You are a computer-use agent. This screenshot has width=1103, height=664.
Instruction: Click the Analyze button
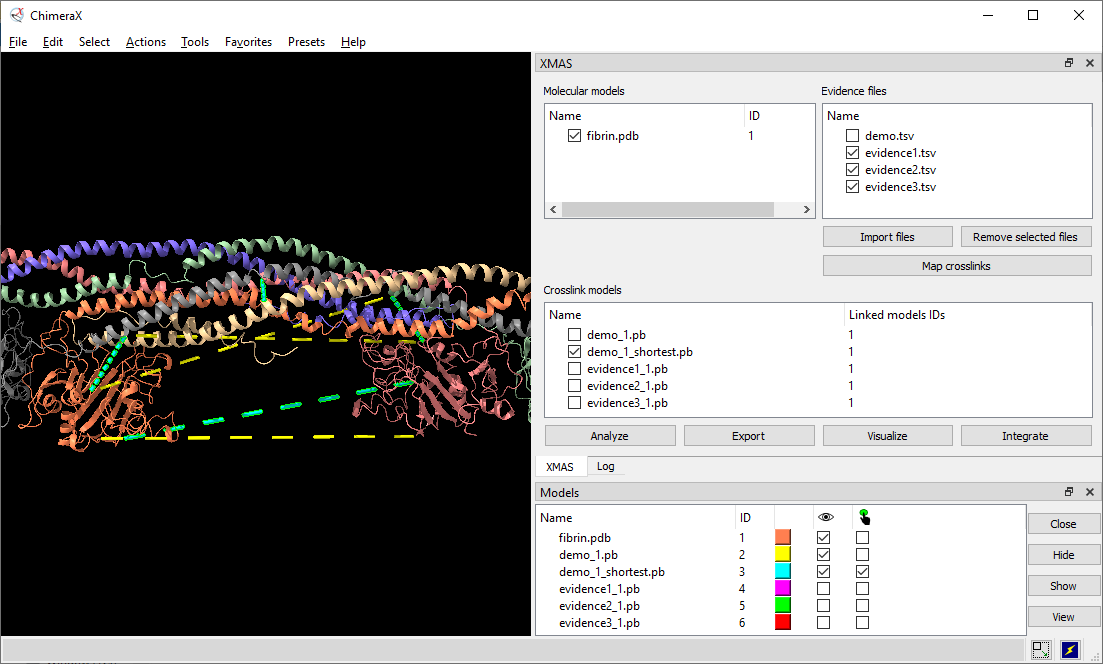tap(610, 436)
